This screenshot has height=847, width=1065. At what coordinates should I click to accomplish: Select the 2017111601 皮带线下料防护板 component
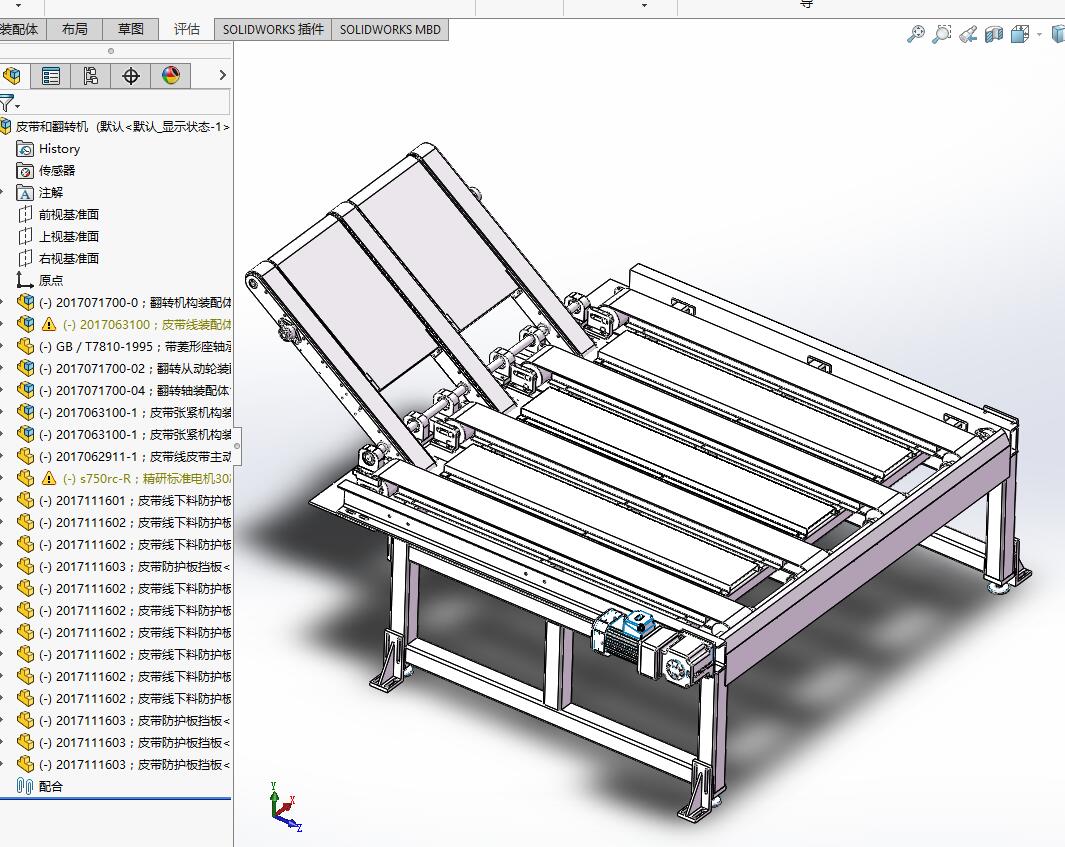[x=124, y=501]
